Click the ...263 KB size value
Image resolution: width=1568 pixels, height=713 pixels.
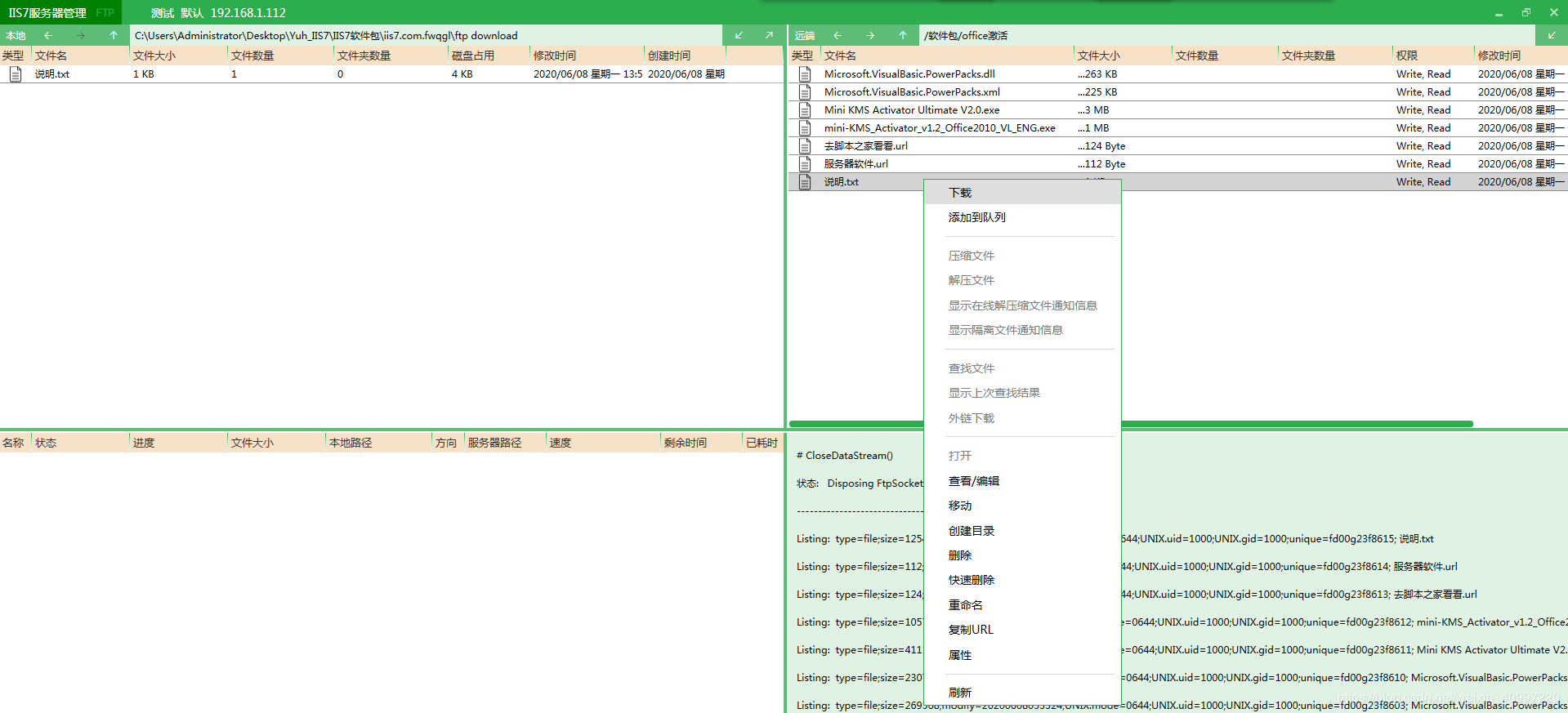[x=1097, y=74]
